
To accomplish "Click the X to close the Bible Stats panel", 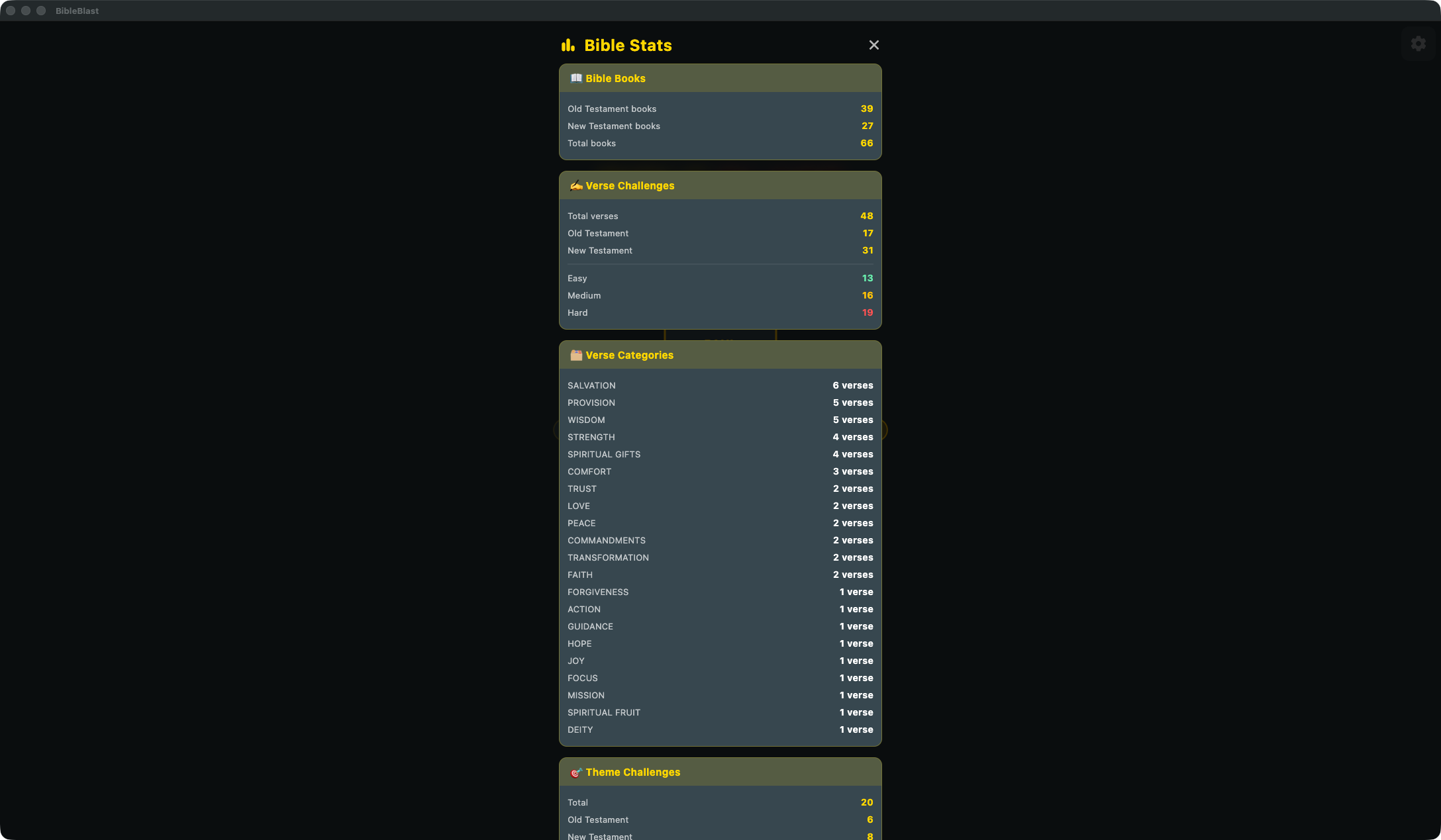I will pyautogui.click(x=873, y=45).
